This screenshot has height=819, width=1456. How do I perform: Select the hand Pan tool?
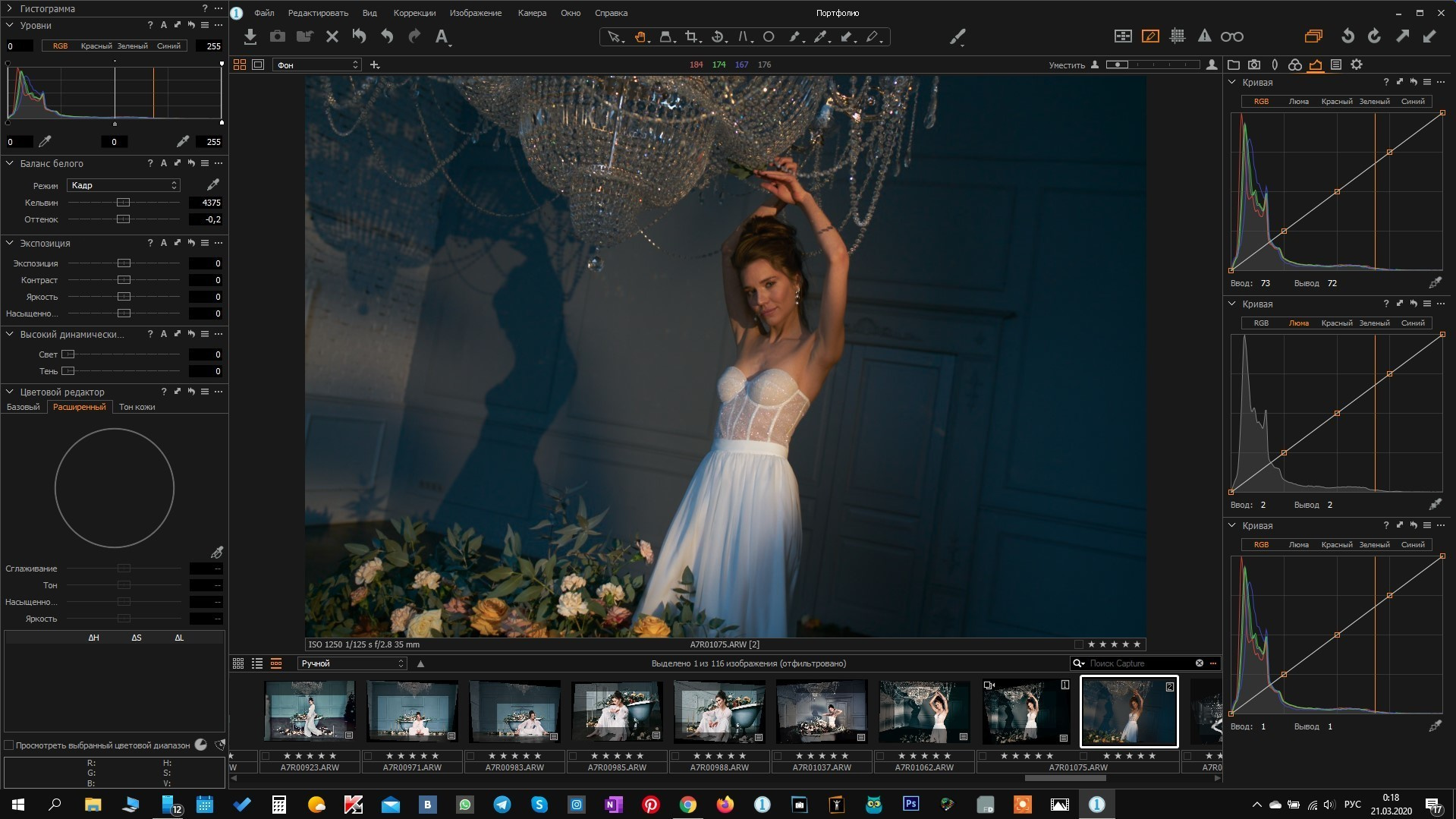(640, 36)
